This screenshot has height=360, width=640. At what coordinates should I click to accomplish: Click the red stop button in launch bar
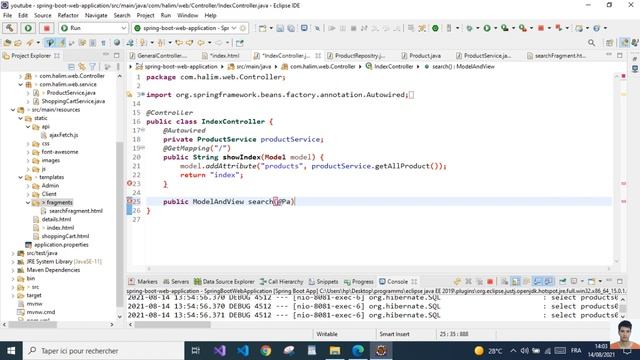tap(47, 28)
